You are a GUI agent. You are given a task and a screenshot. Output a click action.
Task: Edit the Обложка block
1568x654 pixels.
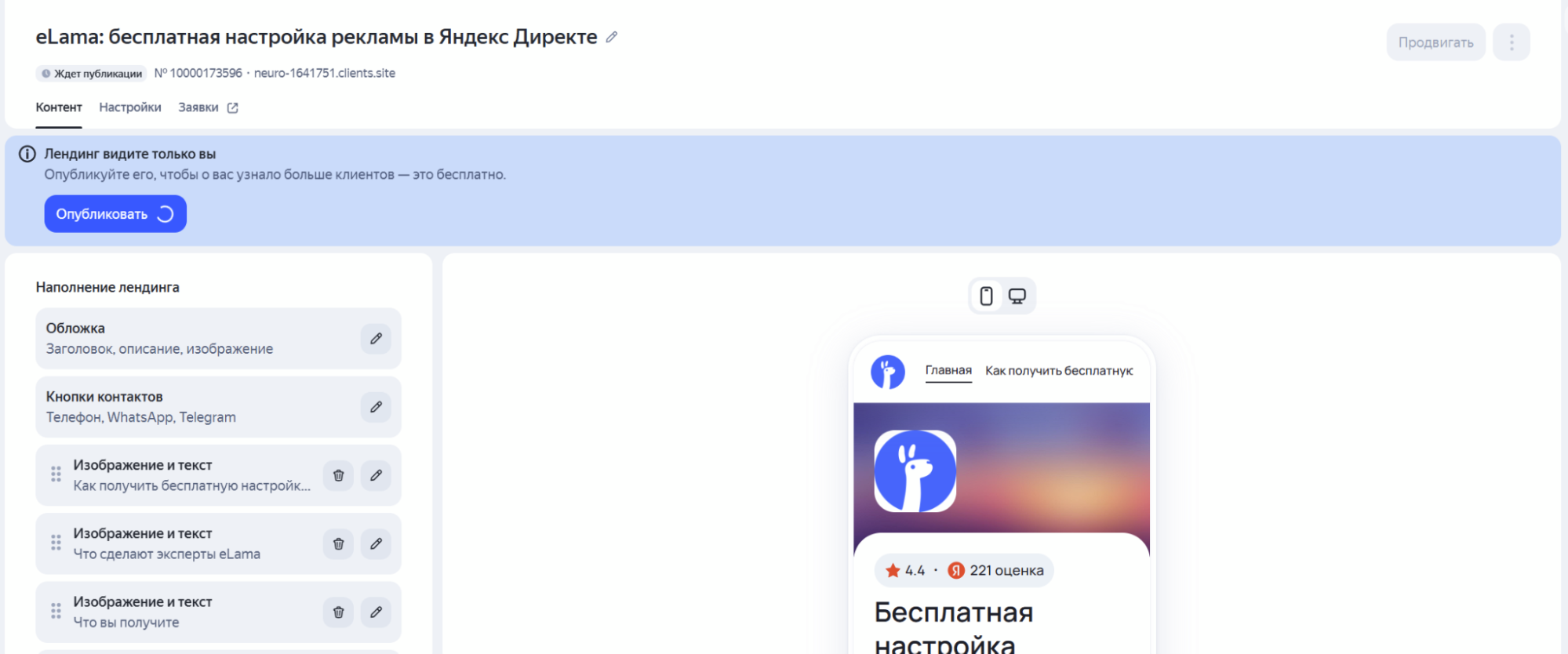pos(376,339)
